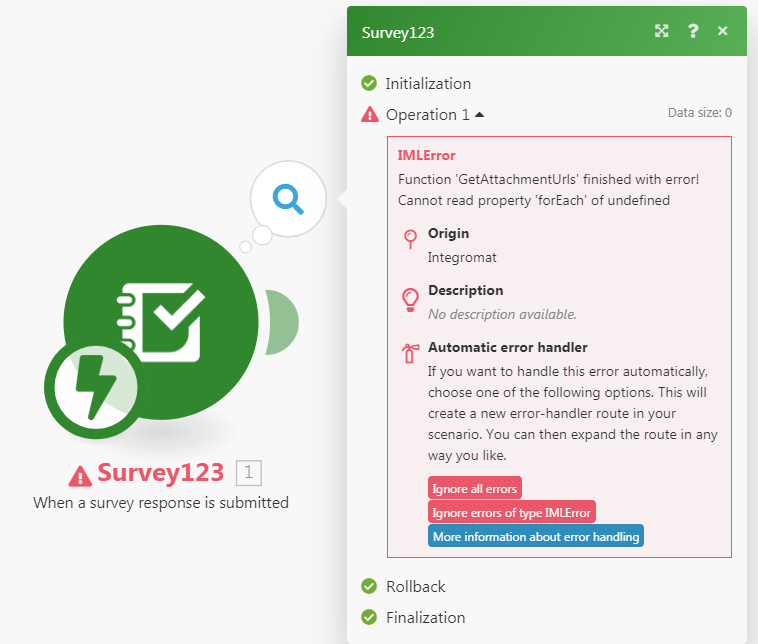The width and height of the screenshot is (758, 644).
Task: Click the Data size: 0 label
Action: [x=700, y=113]
